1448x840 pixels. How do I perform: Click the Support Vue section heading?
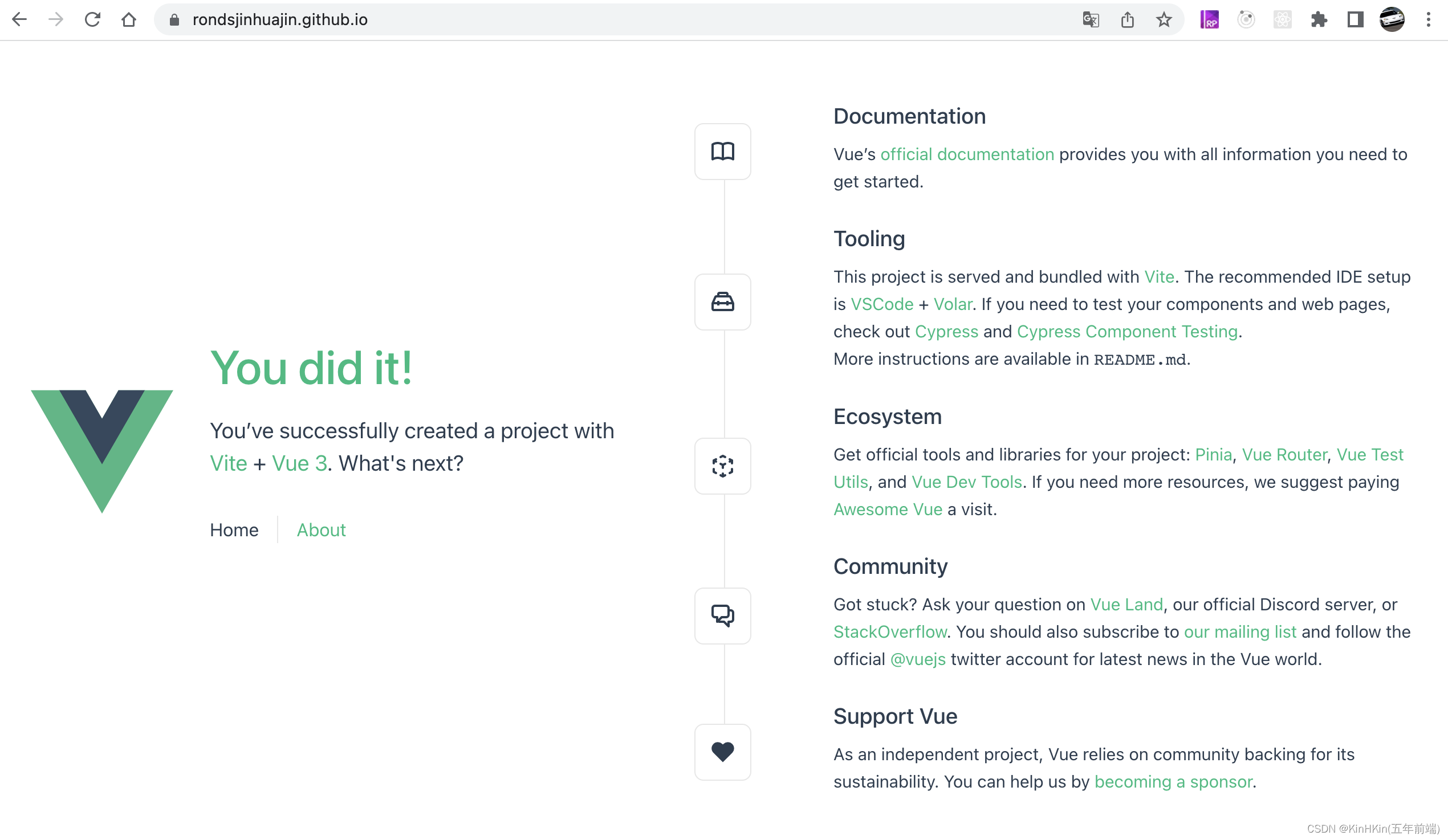tap(895, 716)
